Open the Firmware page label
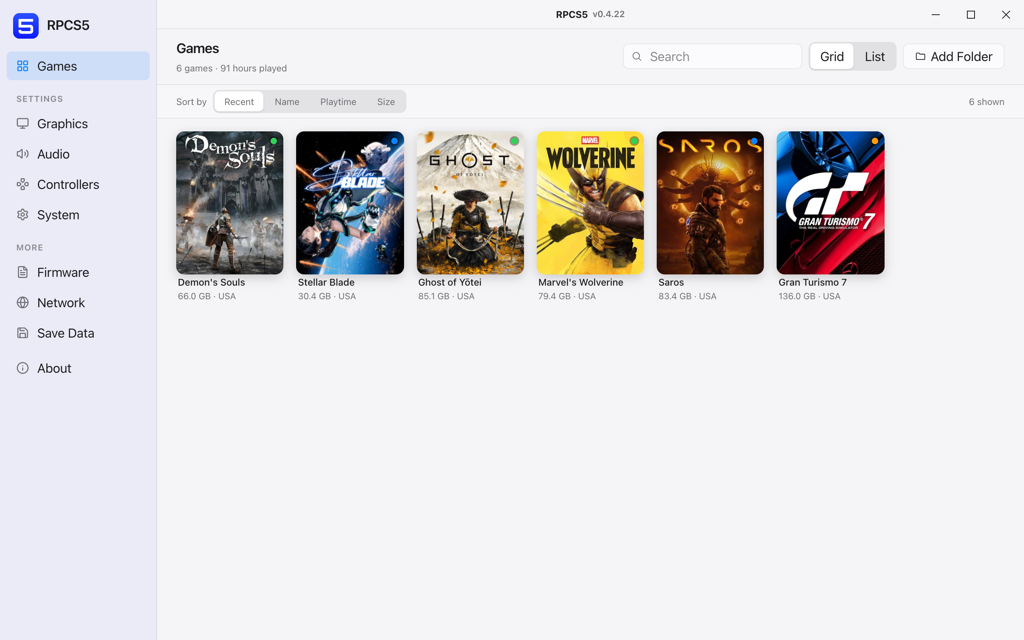This screenshot has width=1024, height=640. 63,272
